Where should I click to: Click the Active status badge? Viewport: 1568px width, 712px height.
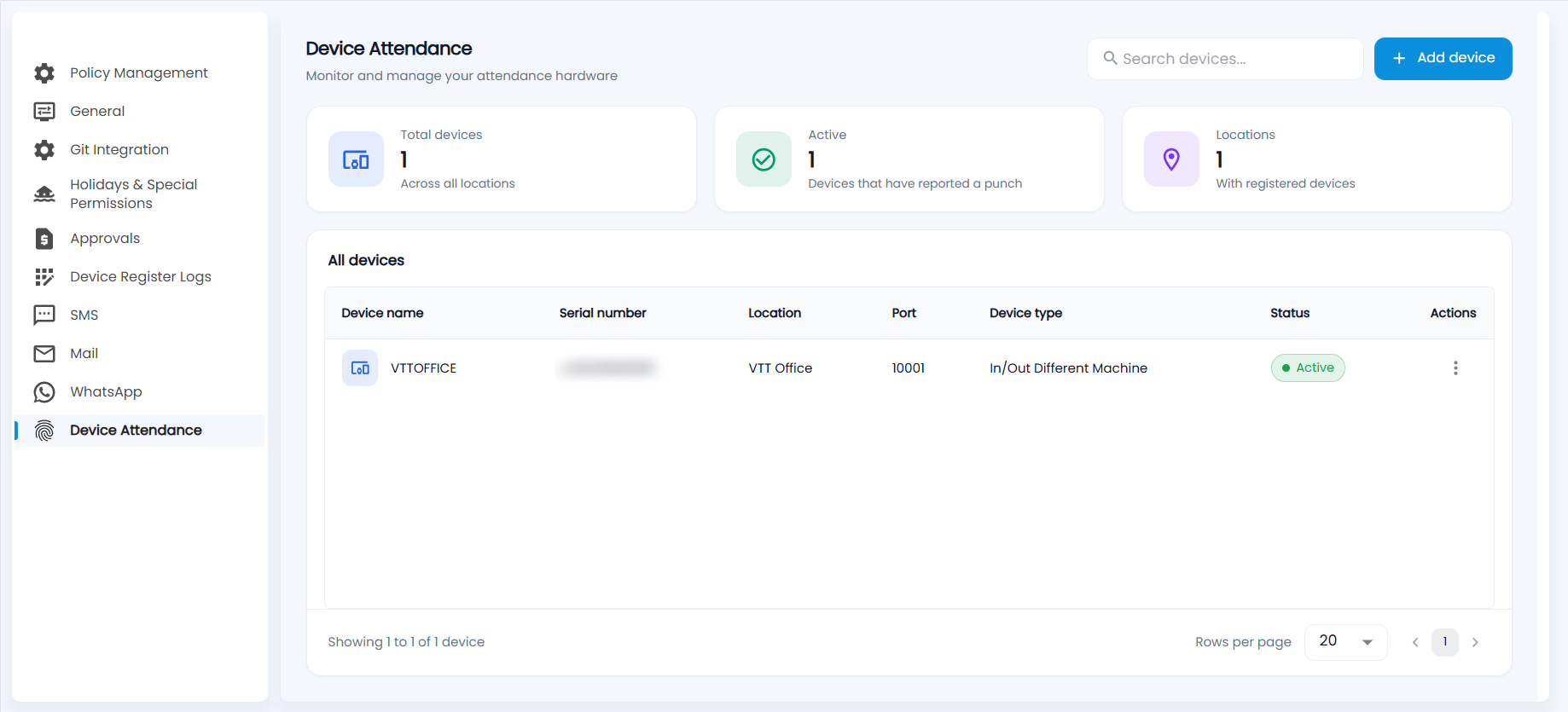pos(1308,368)
